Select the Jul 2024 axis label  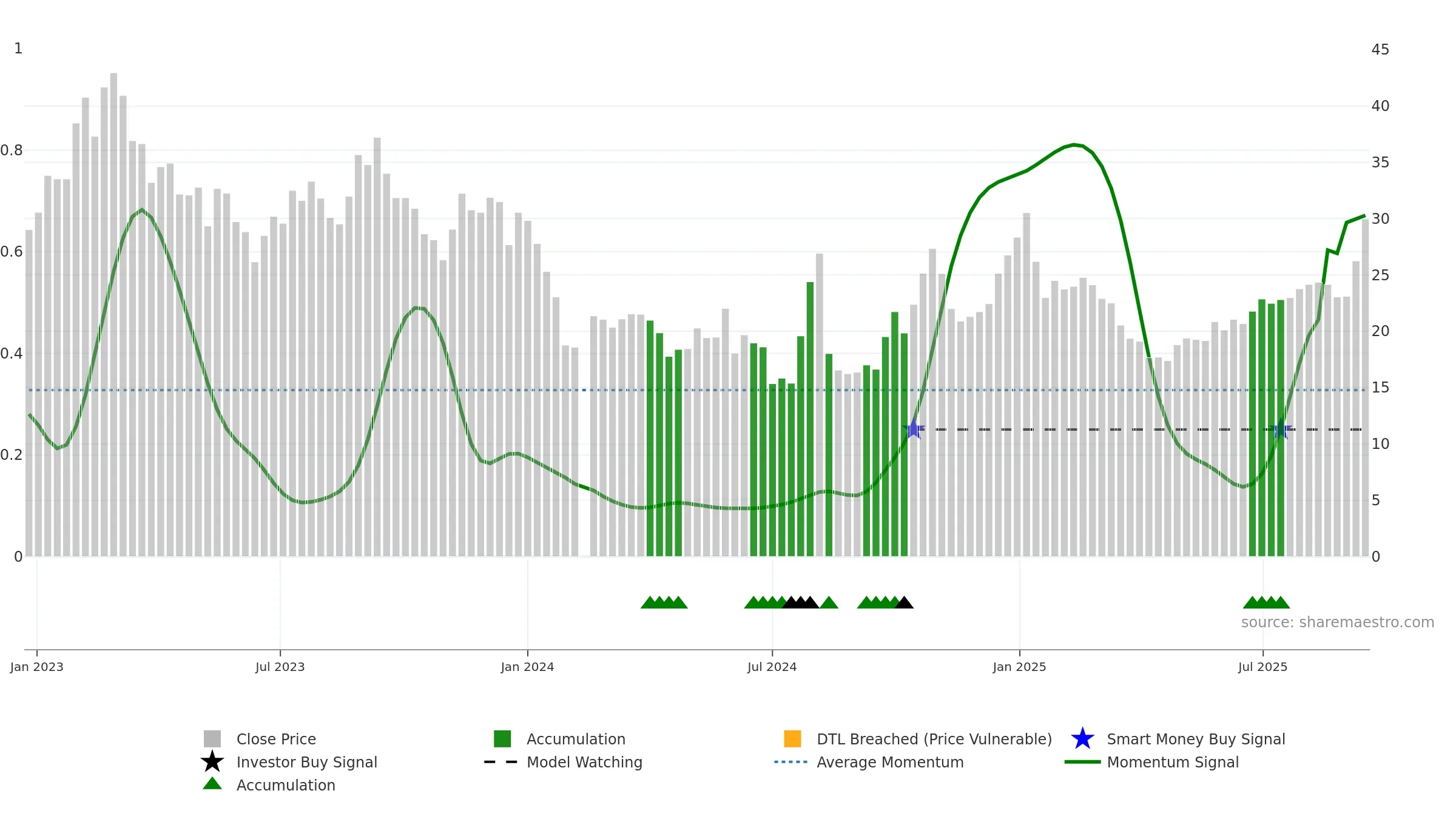(x=772, y=667)
